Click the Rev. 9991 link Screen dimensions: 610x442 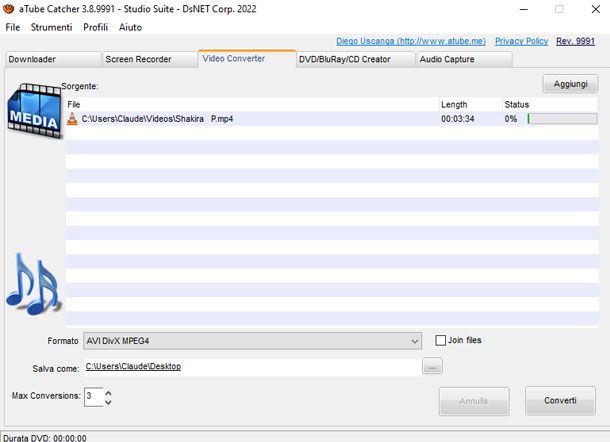coord(575,41)
